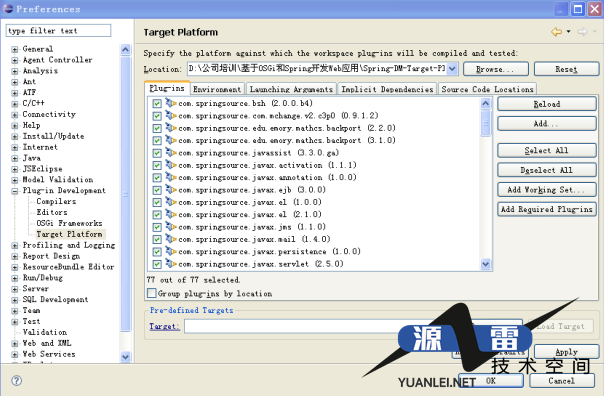Click plug-in icon for com.springsource.bsh
This screenshot has width=604, height=396.
[171, 103]
